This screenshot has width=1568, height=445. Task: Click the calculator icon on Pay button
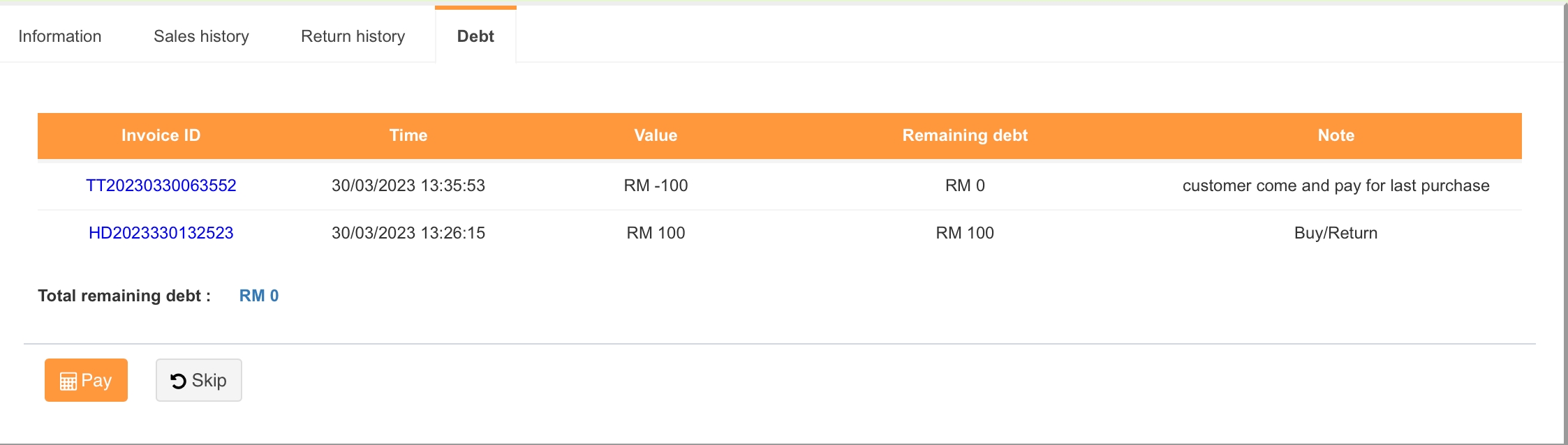[x=68, y=382]
